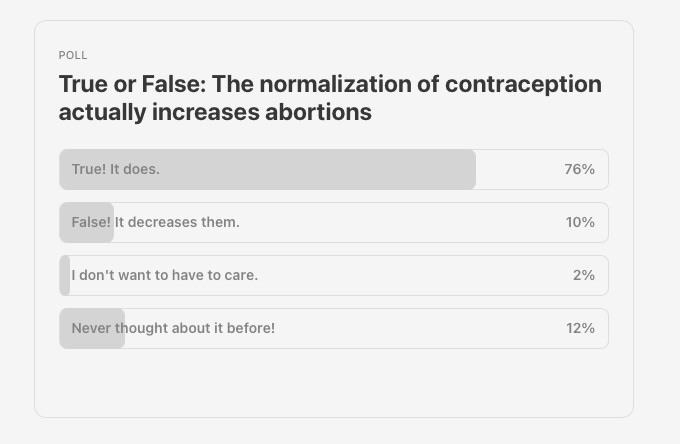Select "False! It decreases them." option
The image size is (680, 444).
334,222
